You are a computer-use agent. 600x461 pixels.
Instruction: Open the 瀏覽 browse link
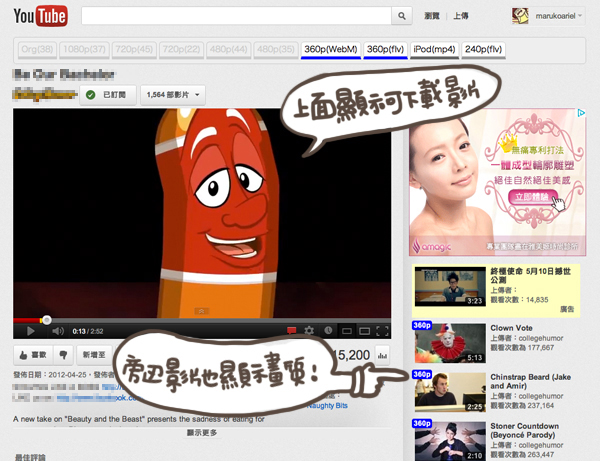click(432, 16)
